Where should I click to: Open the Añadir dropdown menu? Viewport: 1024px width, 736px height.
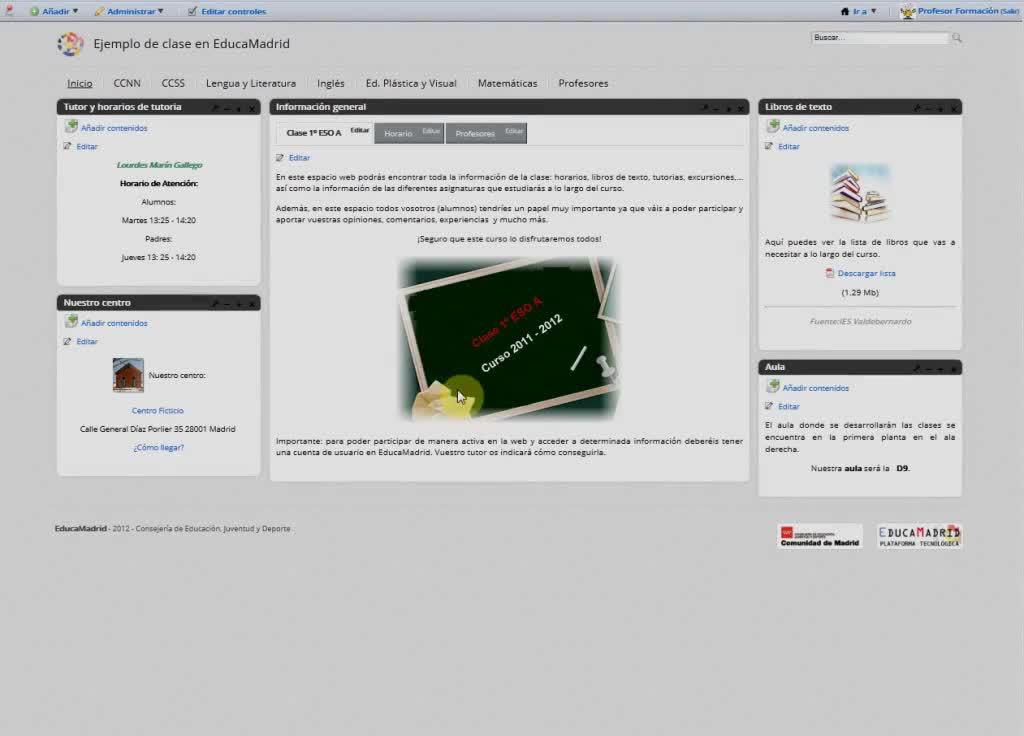point(59,11)
